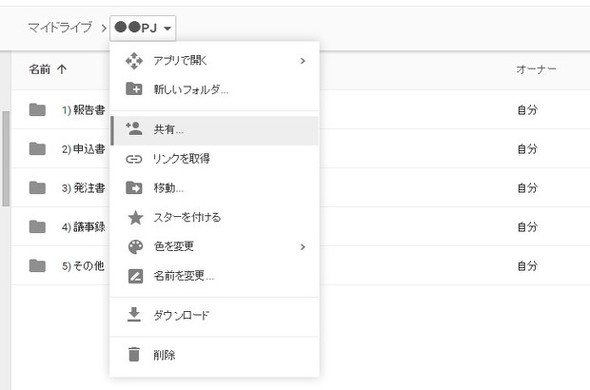Open the 1) 報告書 folder name
The height and width of the screenshot is (390, 590).
[84, 110]
